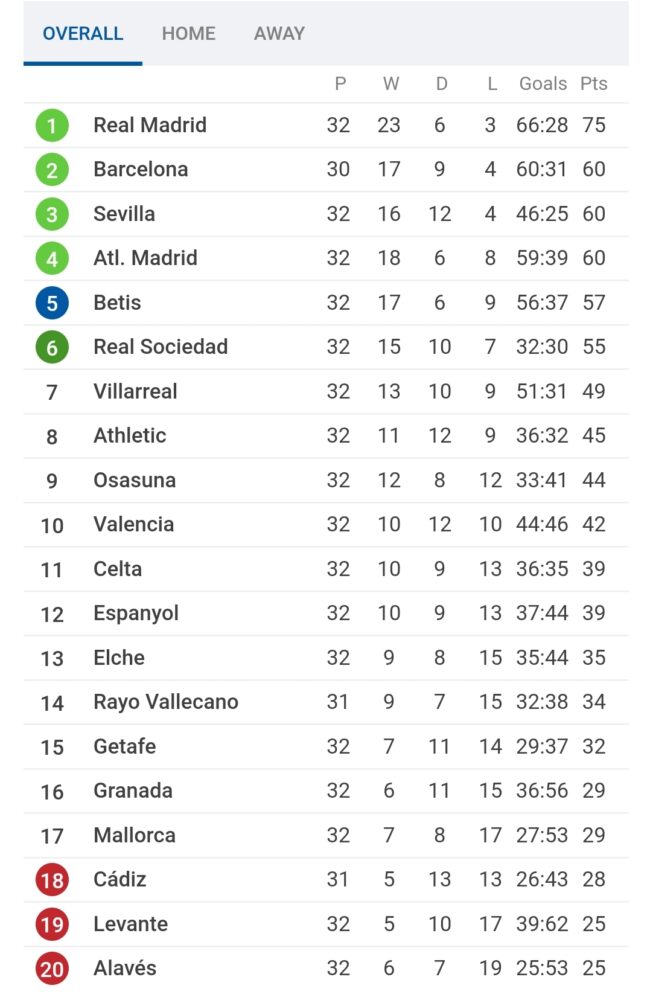Open the Barcelona team link
Screen dimensions: 647x1000
point(140,169)
